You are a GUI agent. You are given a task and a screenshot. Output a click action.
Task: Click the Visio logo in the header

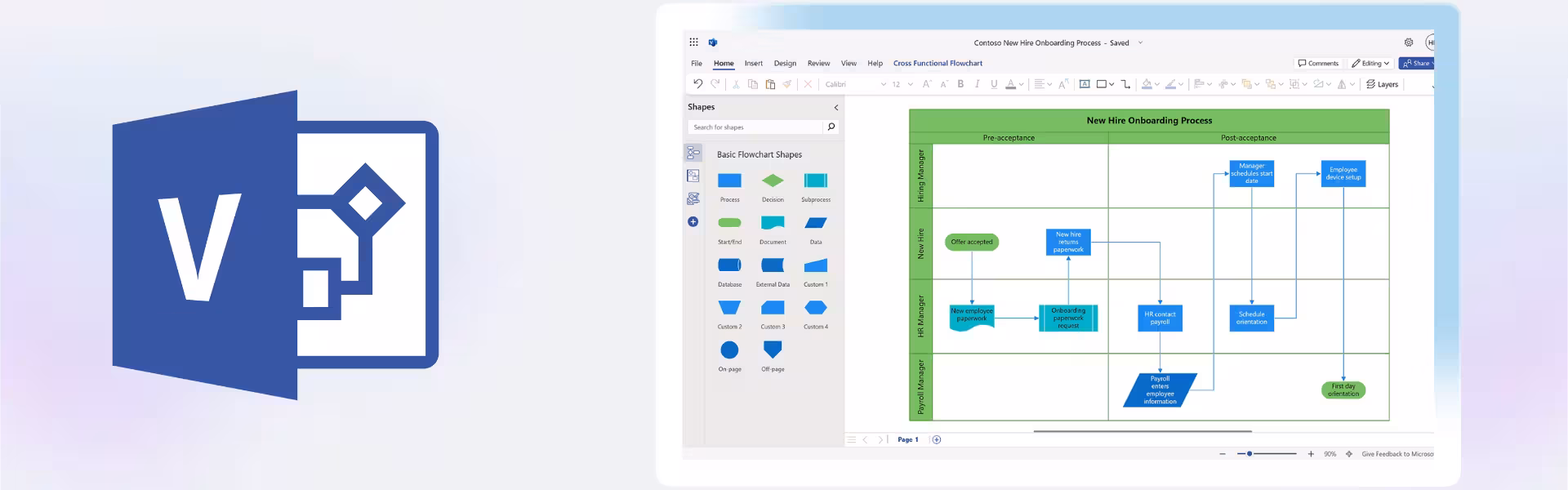click(712, 42)
